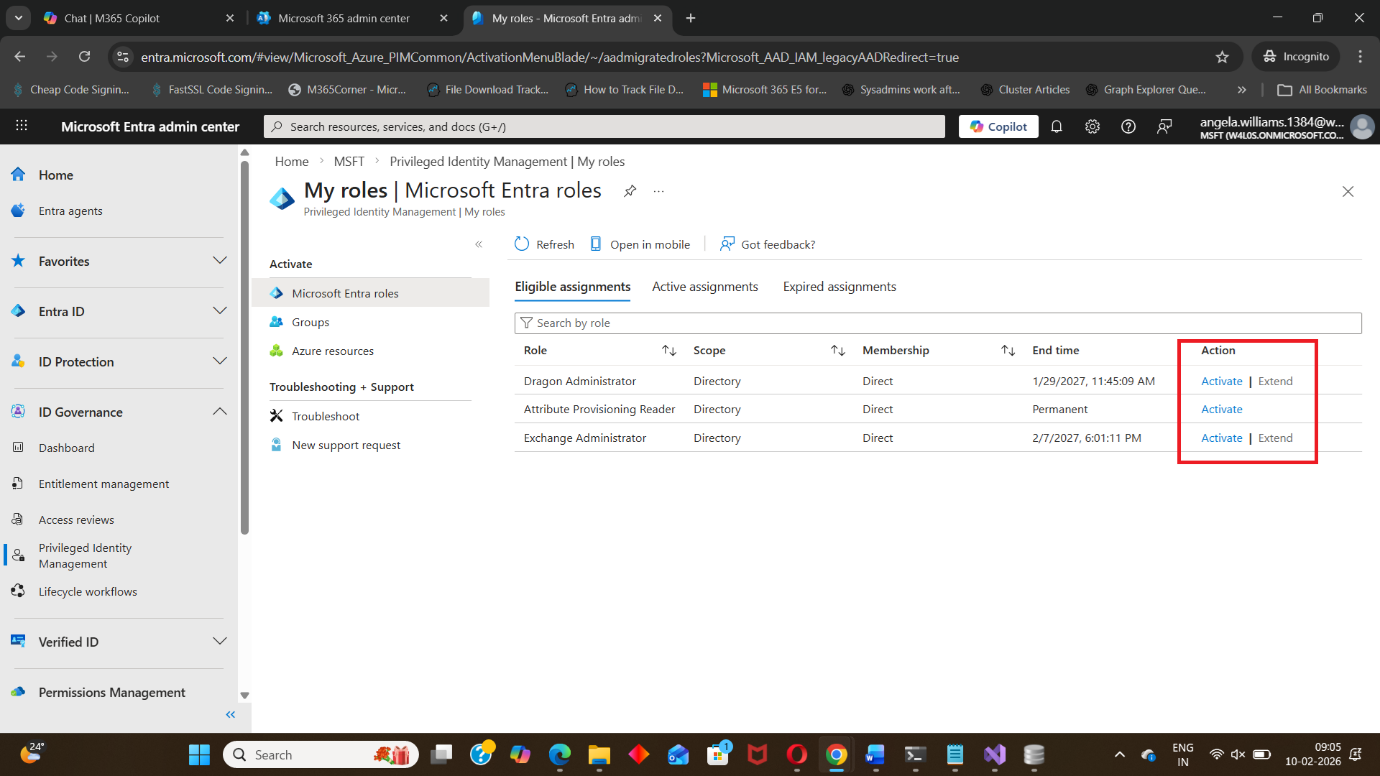The image size is (1380, 776).
Task: Collapse the Activate side menu
Action: click(478, 244)
